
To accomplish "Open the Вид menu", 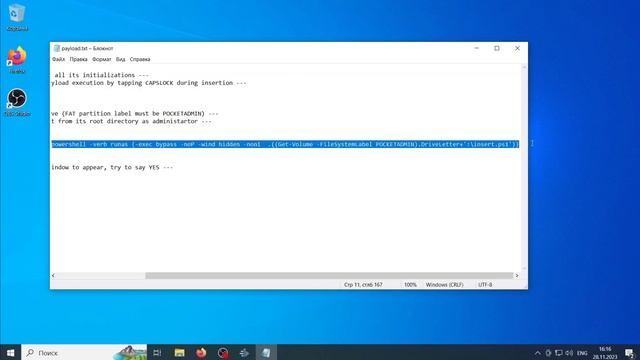I will (120, 59).
